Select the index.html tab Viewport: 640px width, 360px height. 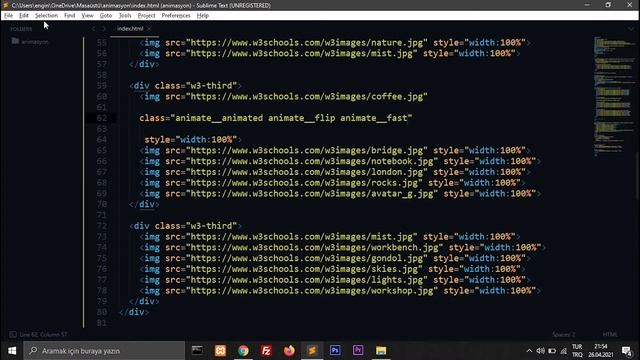pos(130,29)
